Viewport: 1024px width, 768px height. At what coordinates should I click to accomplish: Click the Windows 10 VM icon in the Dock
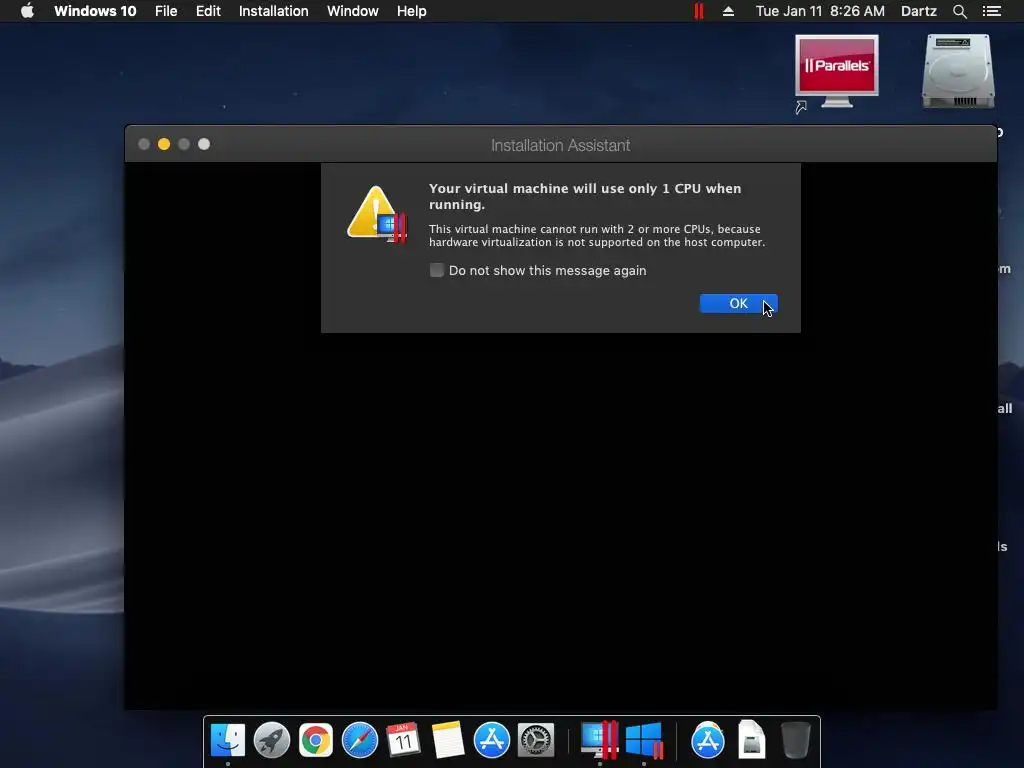[x=644, y=740]
